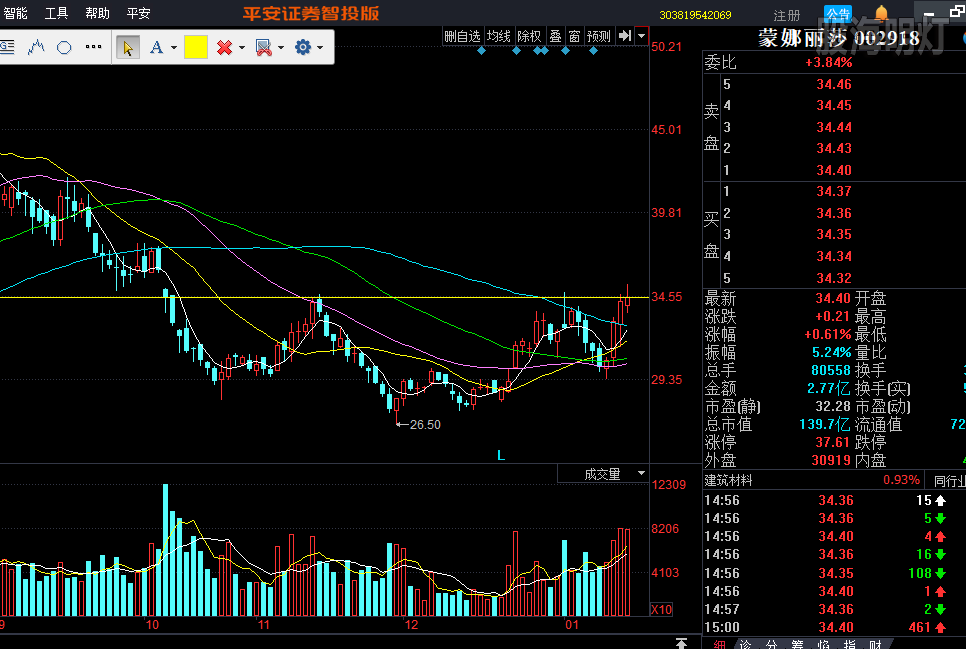Switch to the 诊 diagnosis tab

(x=745, y=645)
